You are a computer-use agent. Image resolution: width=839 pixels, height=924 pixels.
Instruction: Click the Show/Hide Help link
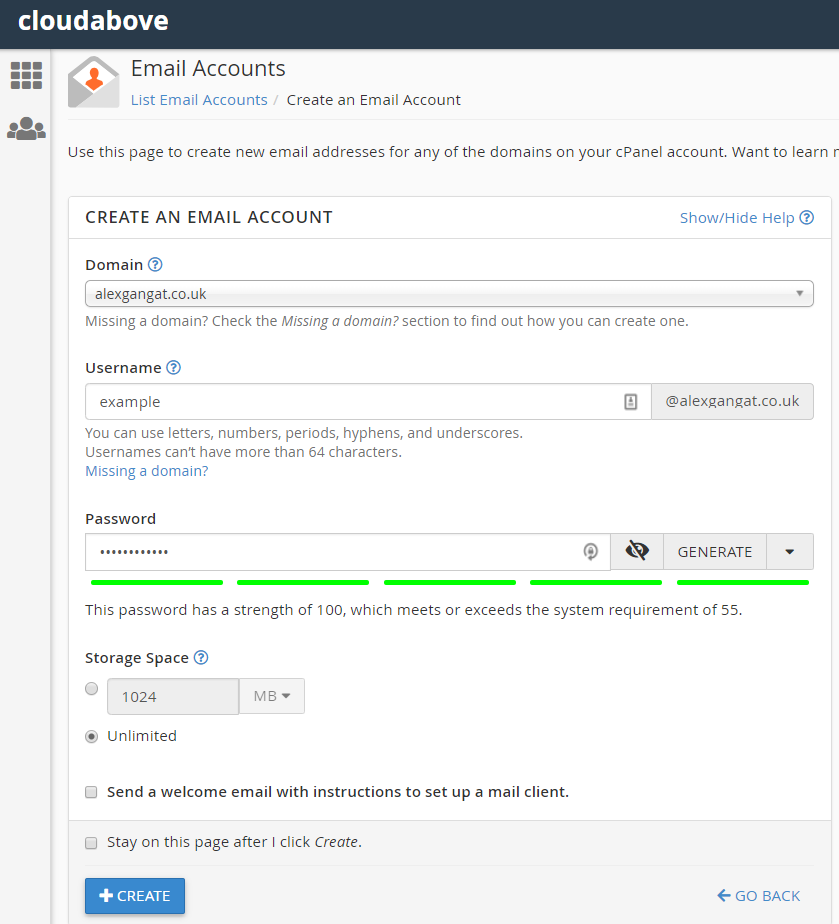point(746,218)
